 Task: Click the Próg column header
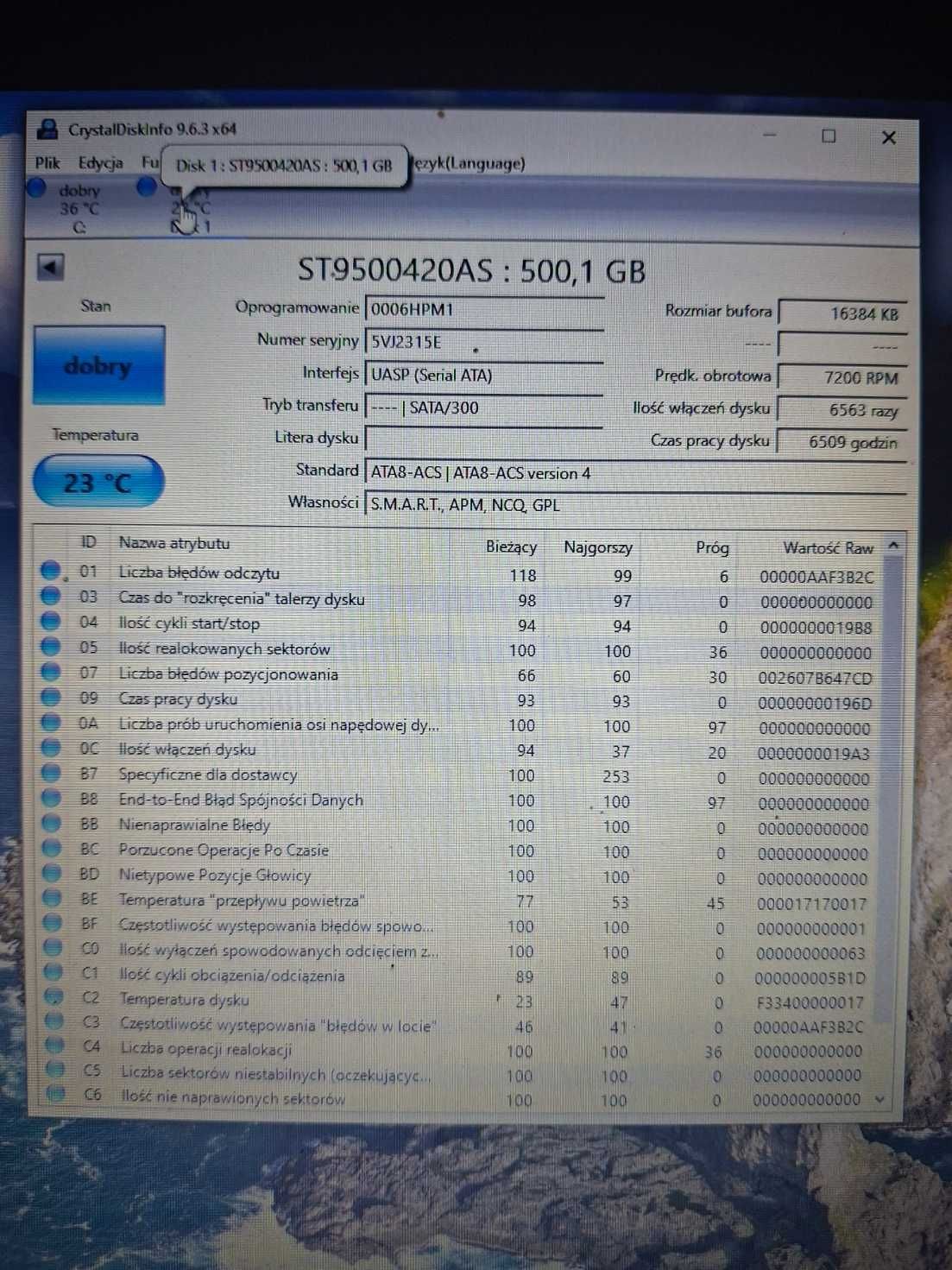coord(713,547)
